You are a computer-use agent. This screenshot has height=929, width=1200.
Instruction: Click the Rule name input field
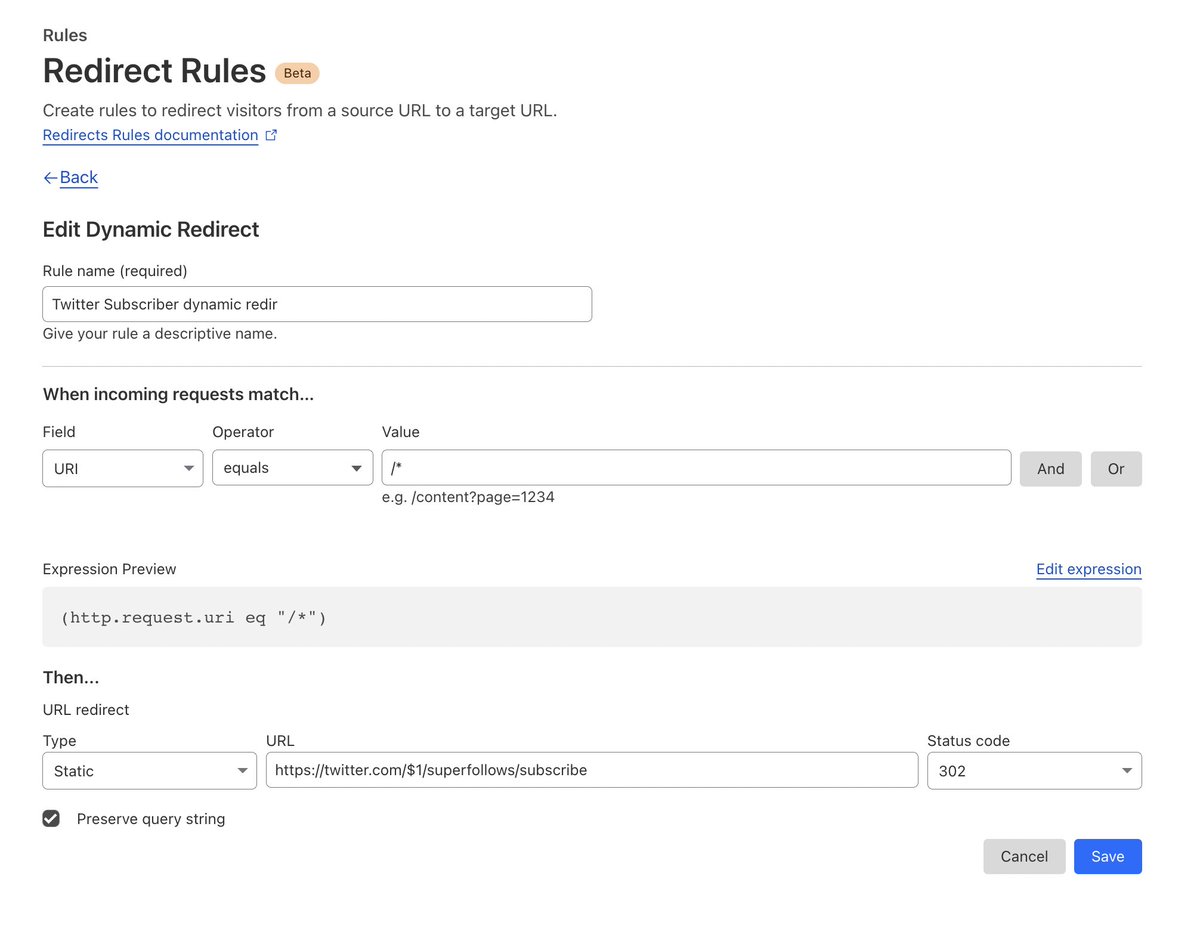click(317, 303)
